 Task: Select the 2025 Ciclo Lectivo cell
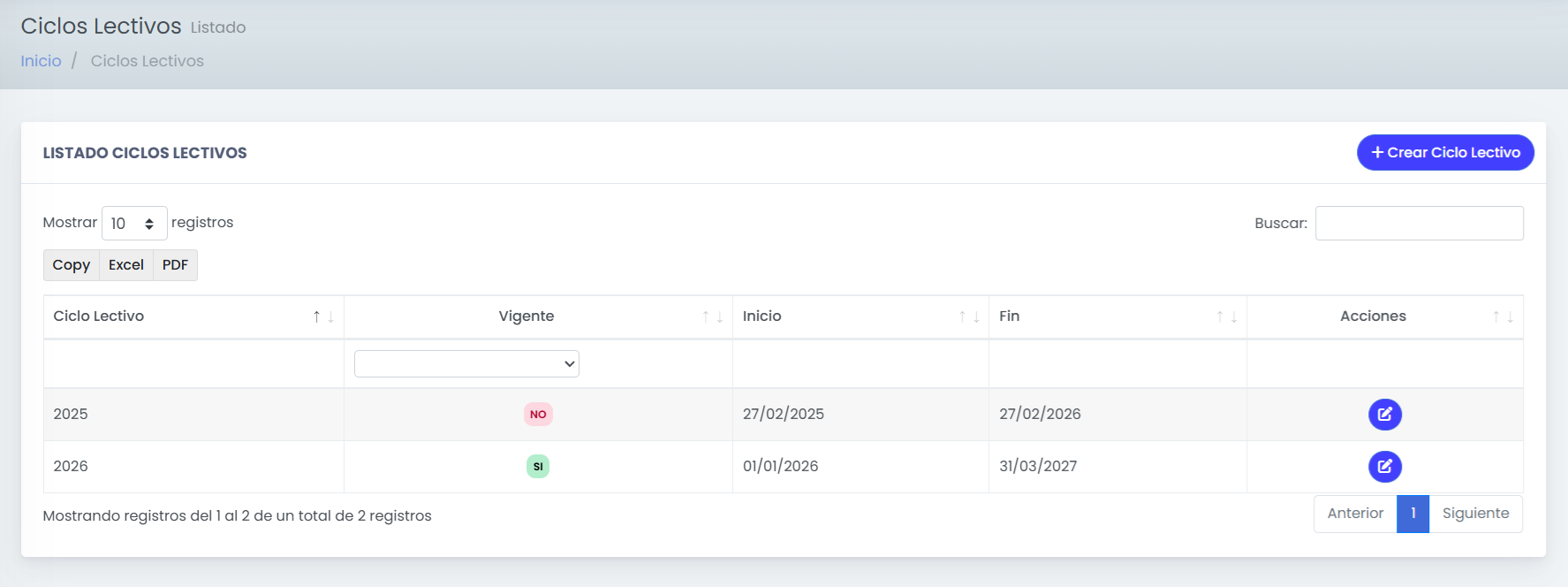click(x=193, y=415)
